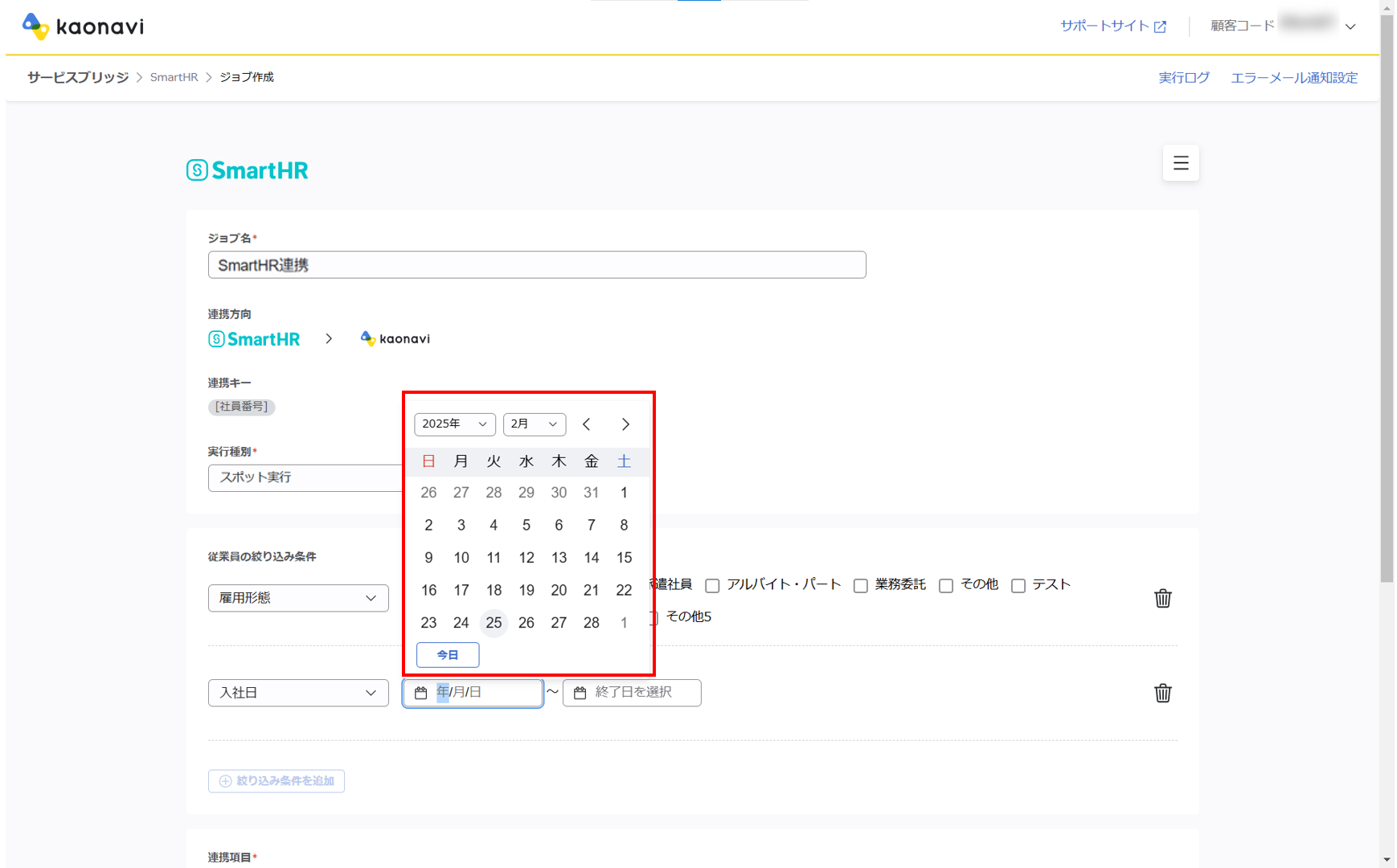Screen dimensions: 1397x868
Task: Select February 22 in calendar
Action: click(624, 591)
